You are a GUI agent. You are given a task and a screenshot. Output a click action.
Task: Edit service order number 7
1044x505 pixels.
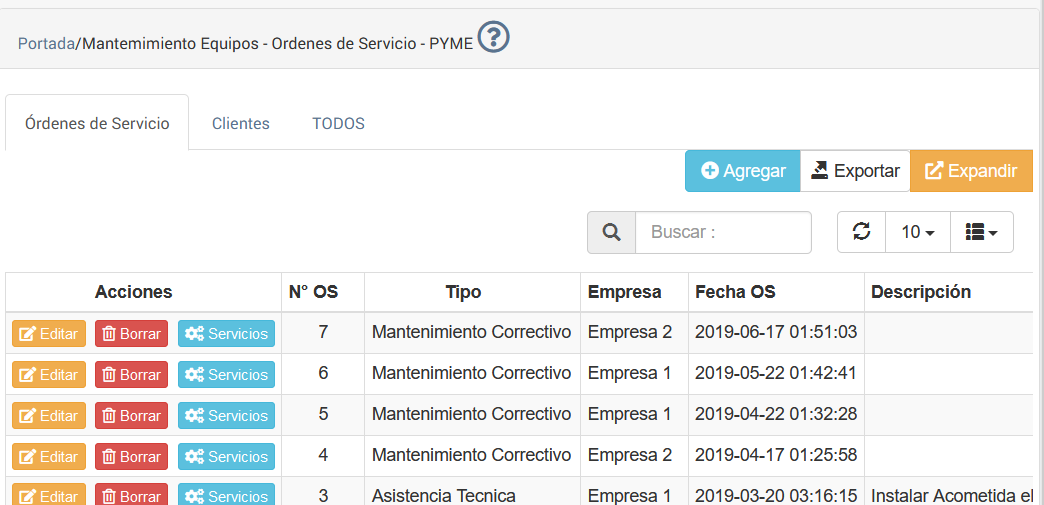point(49,334)
